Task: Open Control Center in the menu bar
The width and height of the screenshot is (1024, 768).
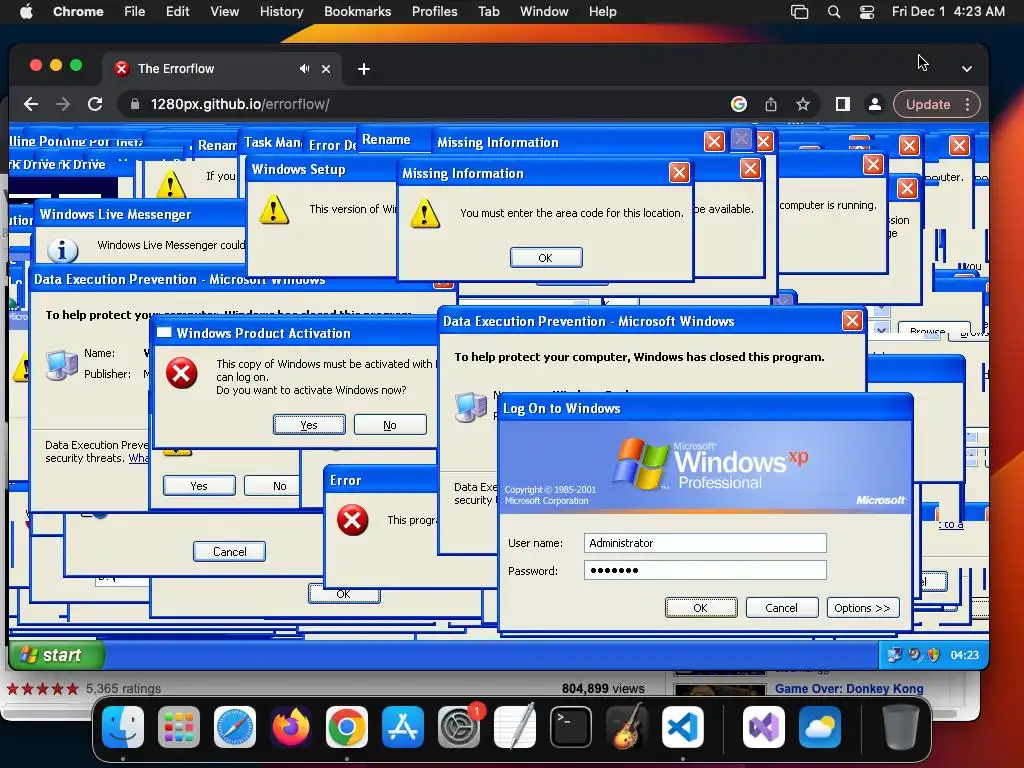Action: point(867,12)
